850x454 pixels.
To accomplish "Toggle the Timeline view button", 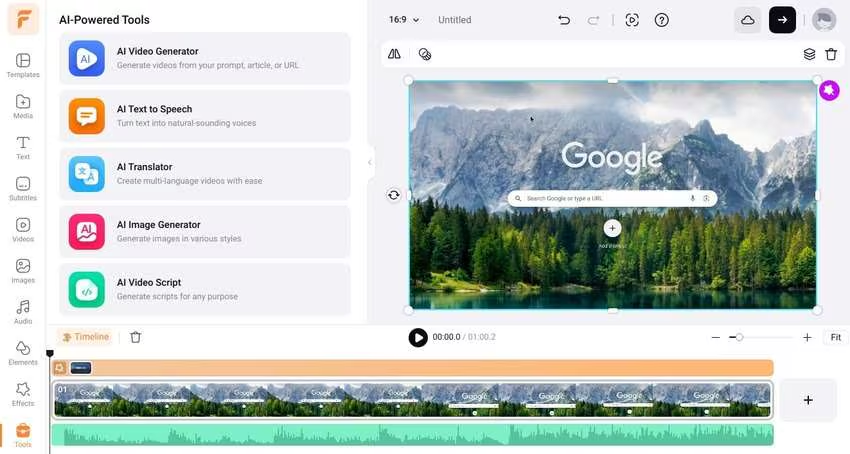I will (85, 337).
